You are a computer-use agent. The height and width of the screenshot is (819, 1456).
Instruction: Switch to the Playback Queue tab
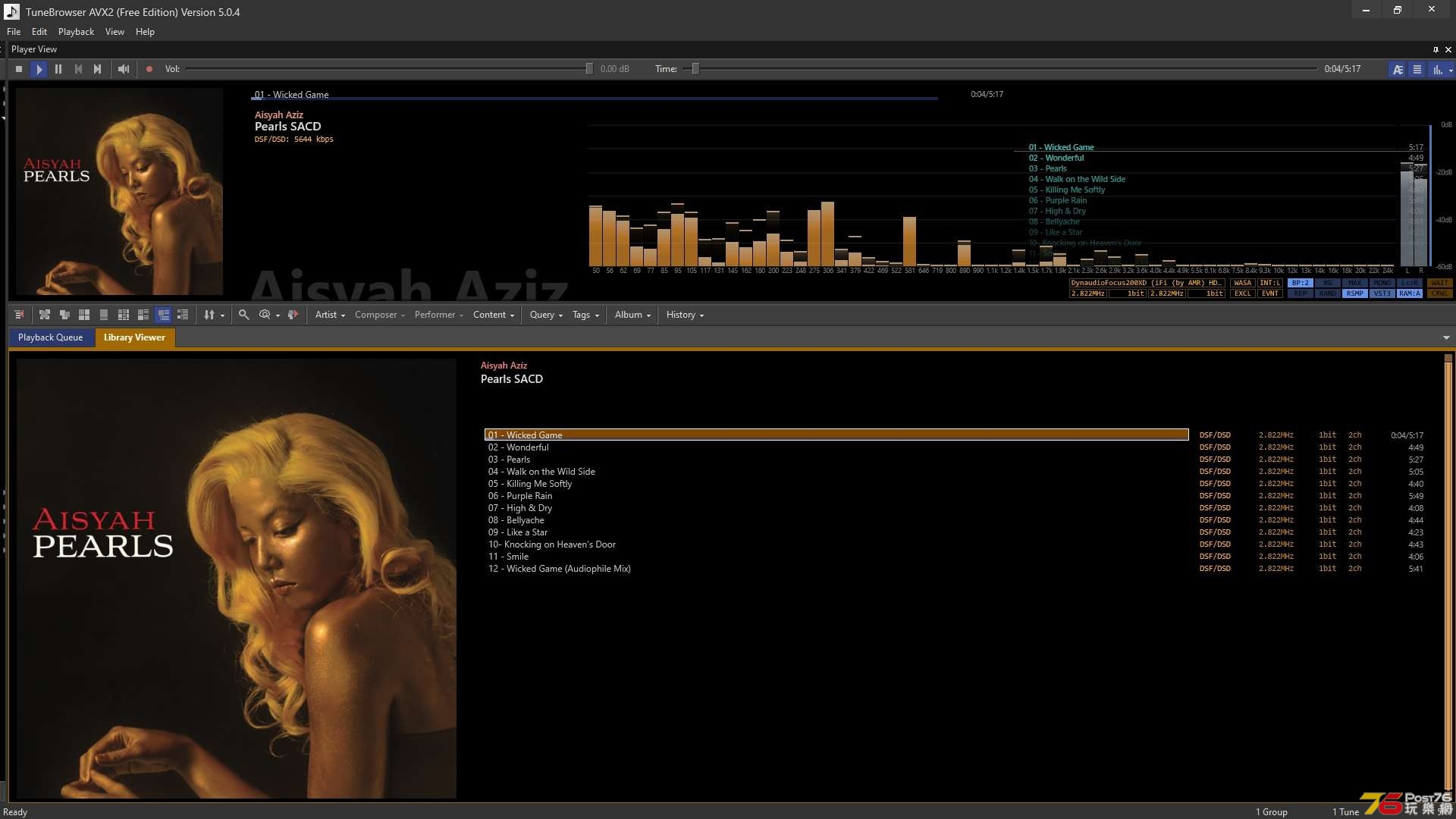(x=51, y=337)
